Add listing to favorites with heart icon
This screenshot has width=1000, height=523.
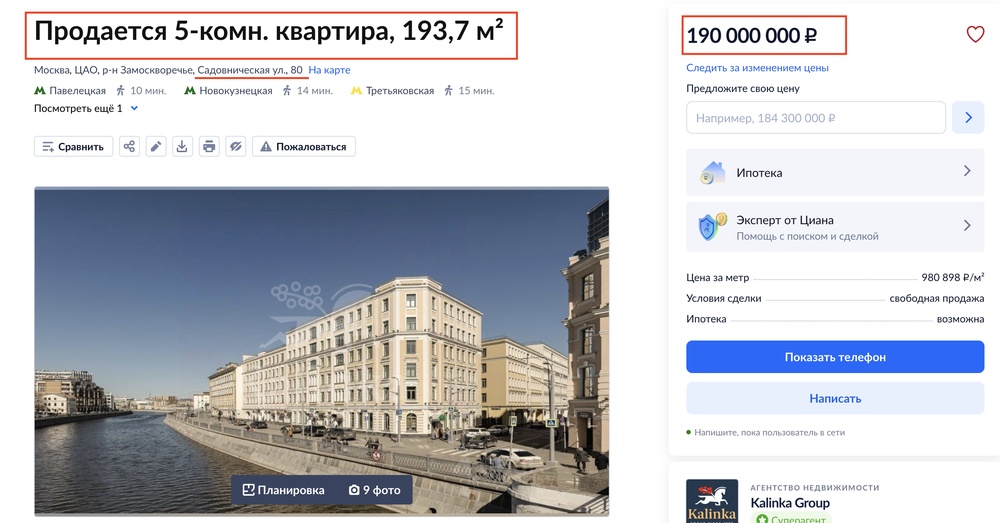point(975,34)
